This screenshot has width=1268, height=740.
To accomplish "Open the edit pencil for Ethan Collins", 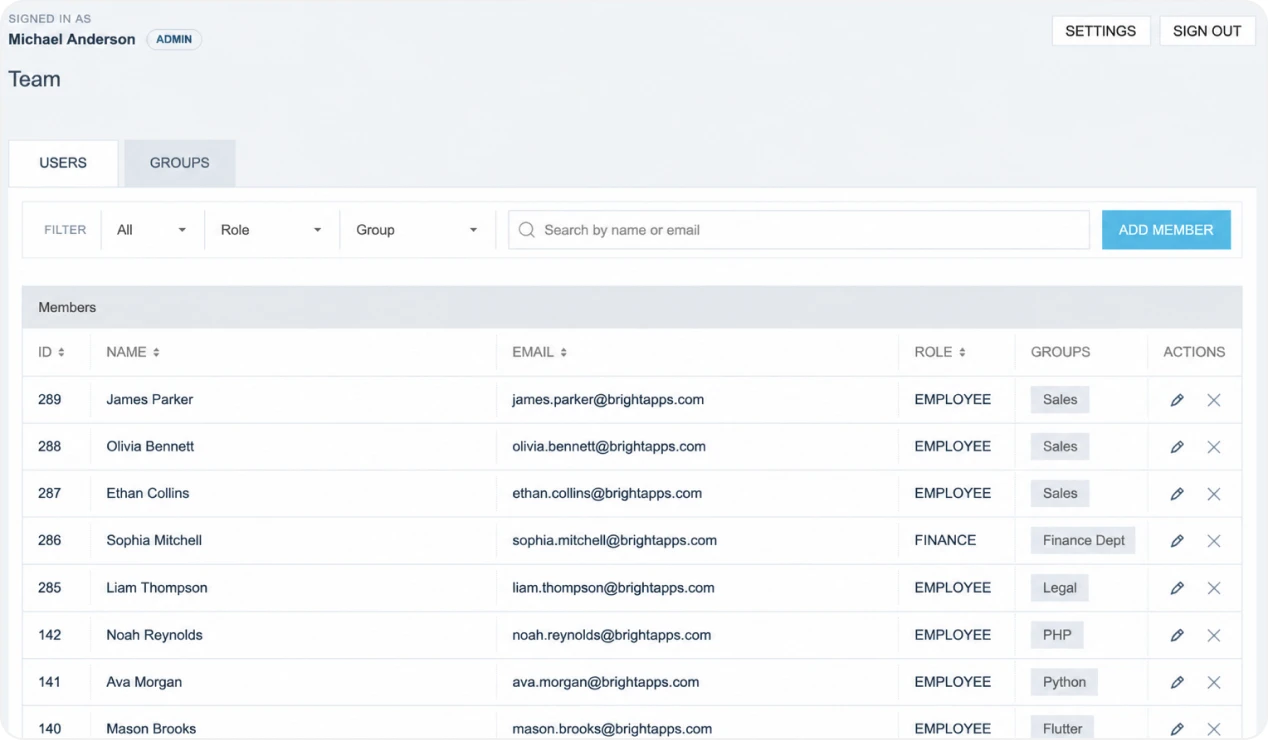I will tap(1177, 494).
